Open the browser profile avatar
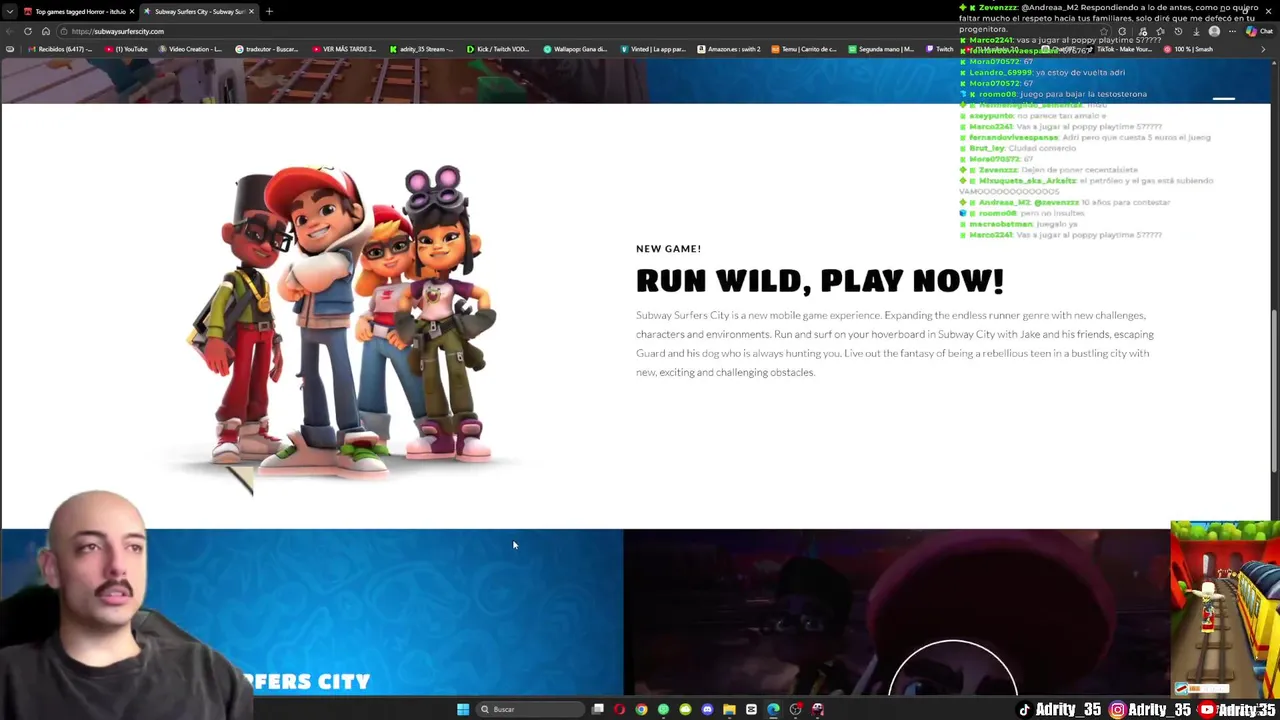The width and height of the screenshot is (1280, 720). point(1214,31)
